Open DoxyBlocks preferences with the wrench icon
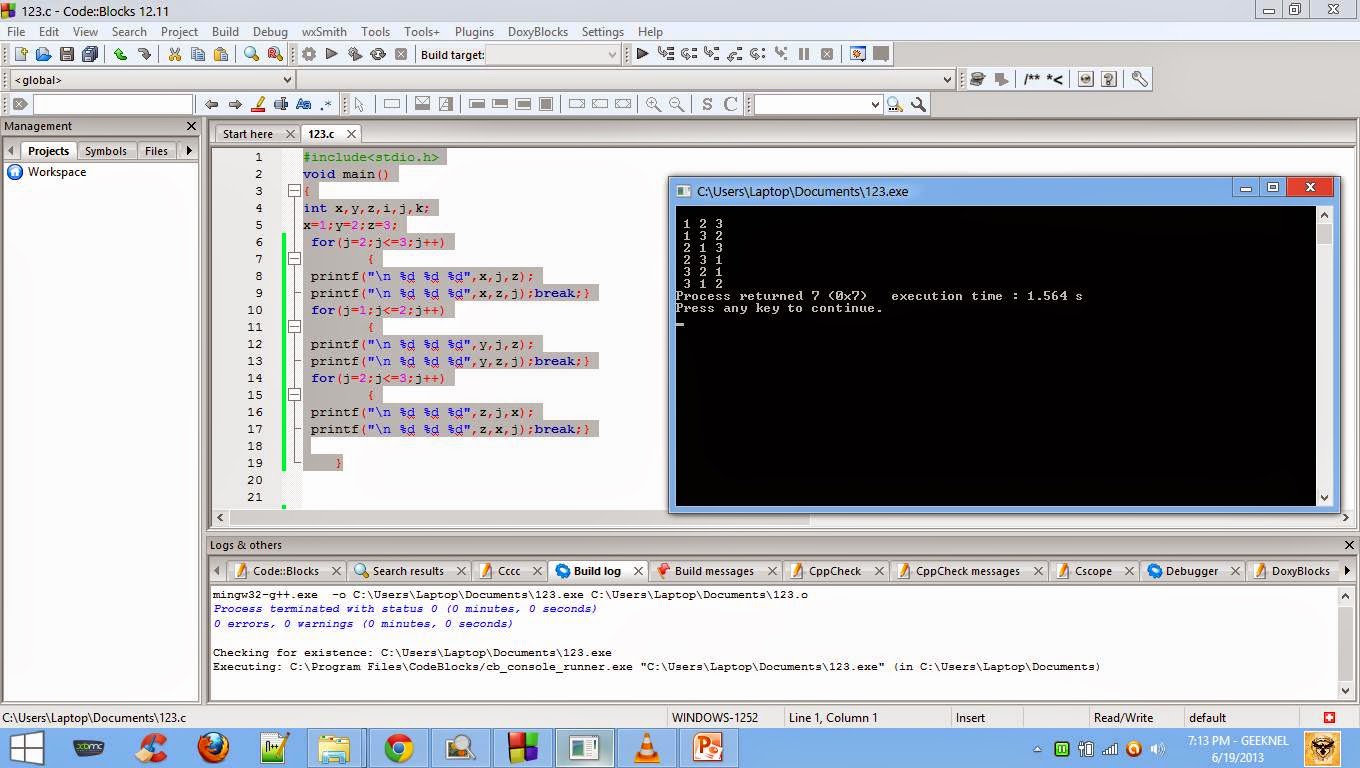Screen dimensions: 1360x768 click(1140, 79)
